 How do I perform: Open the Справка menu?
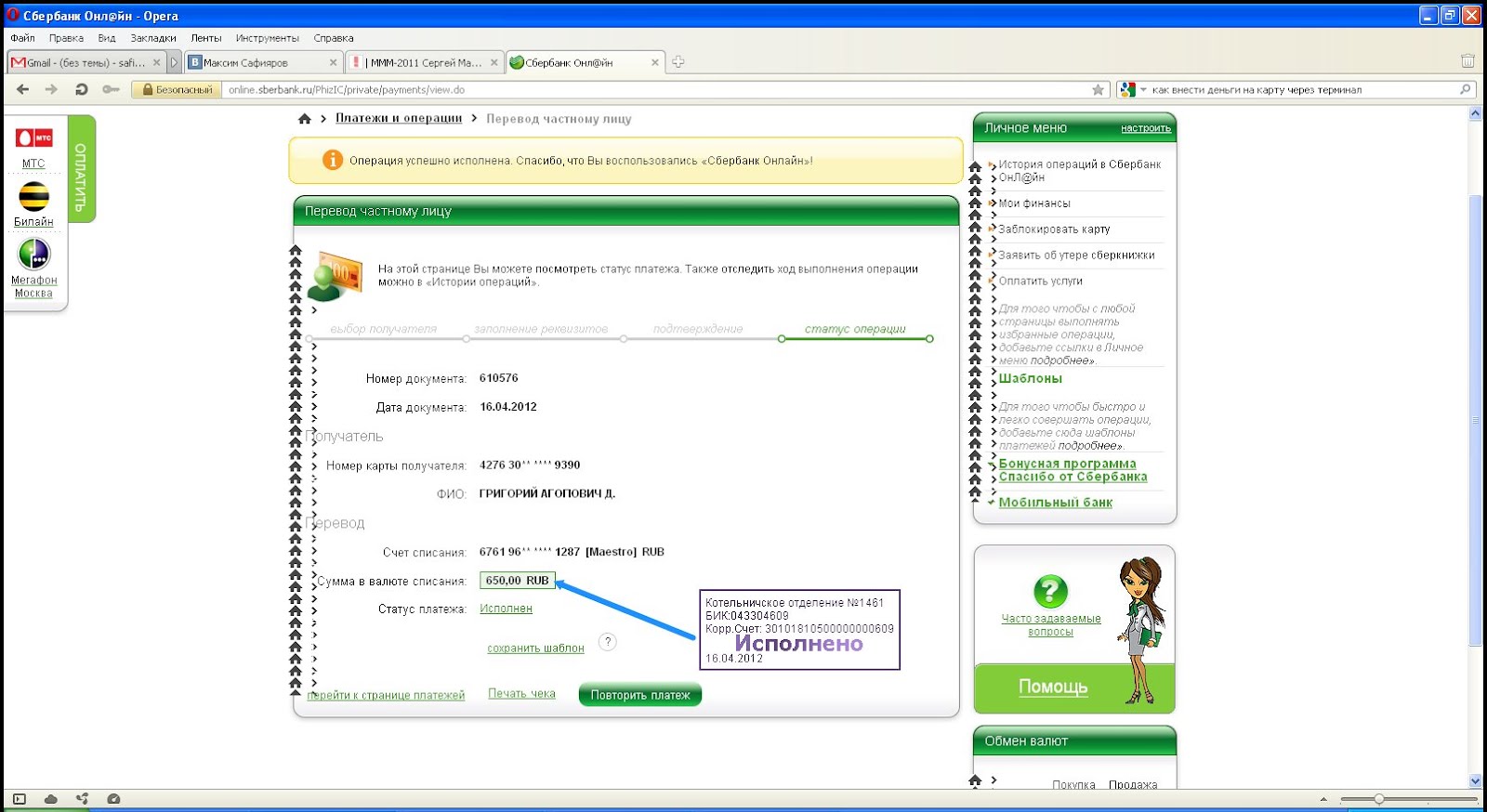[334, 38]
